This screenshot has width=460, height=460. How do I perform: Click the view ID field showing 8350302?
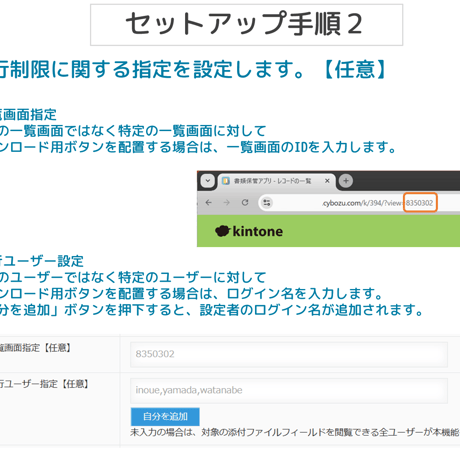click(289, 354)
